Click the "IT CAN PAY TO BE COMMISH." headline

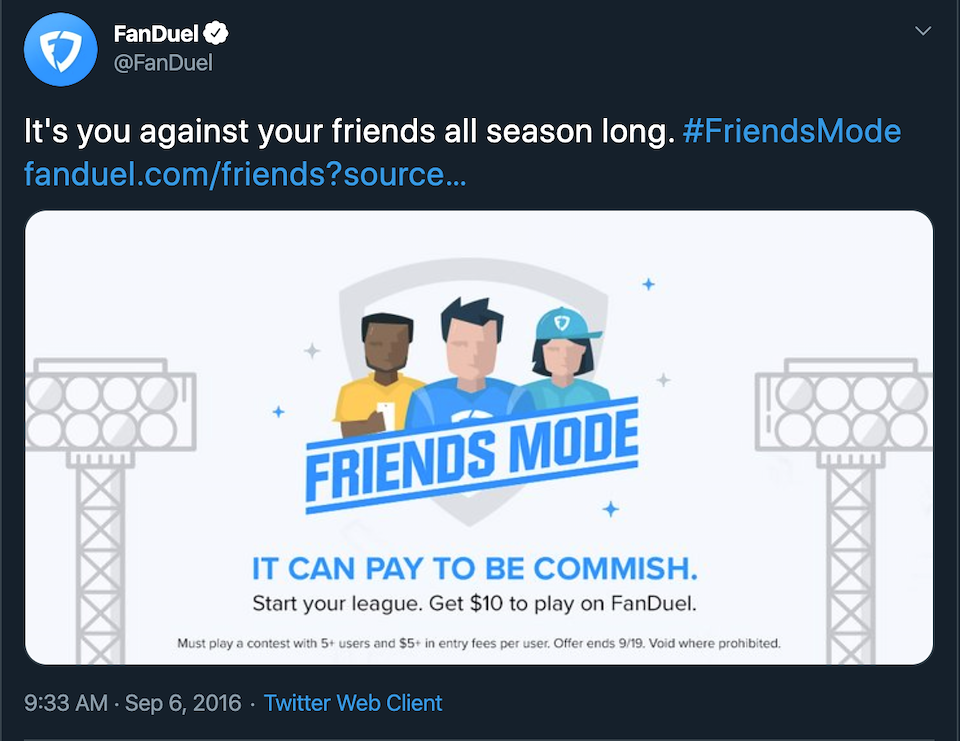(474, 569)
